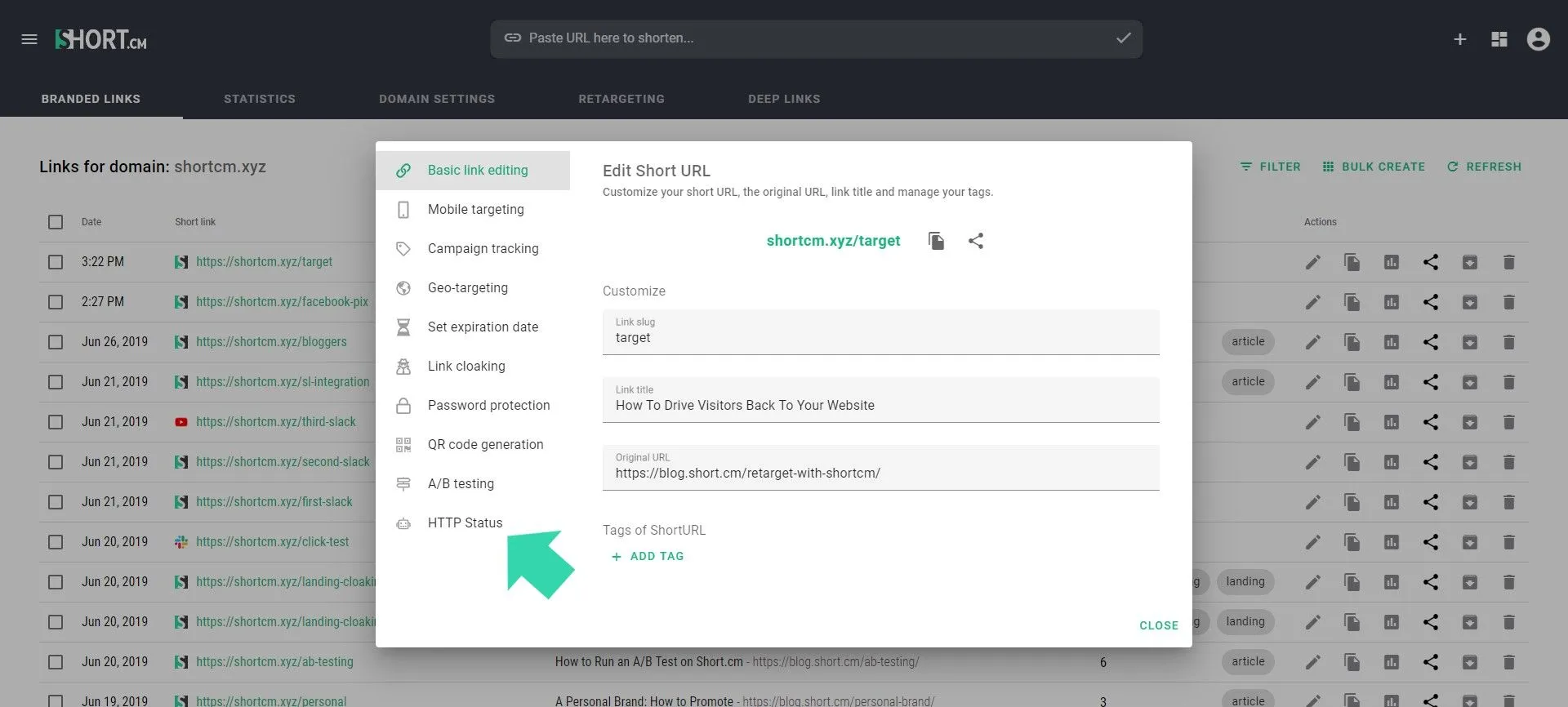Viewport: 1568px width, 707px height.
Task: Edit the shortcm.xyz/target row pencil icon
Action: pos(1313,262)
